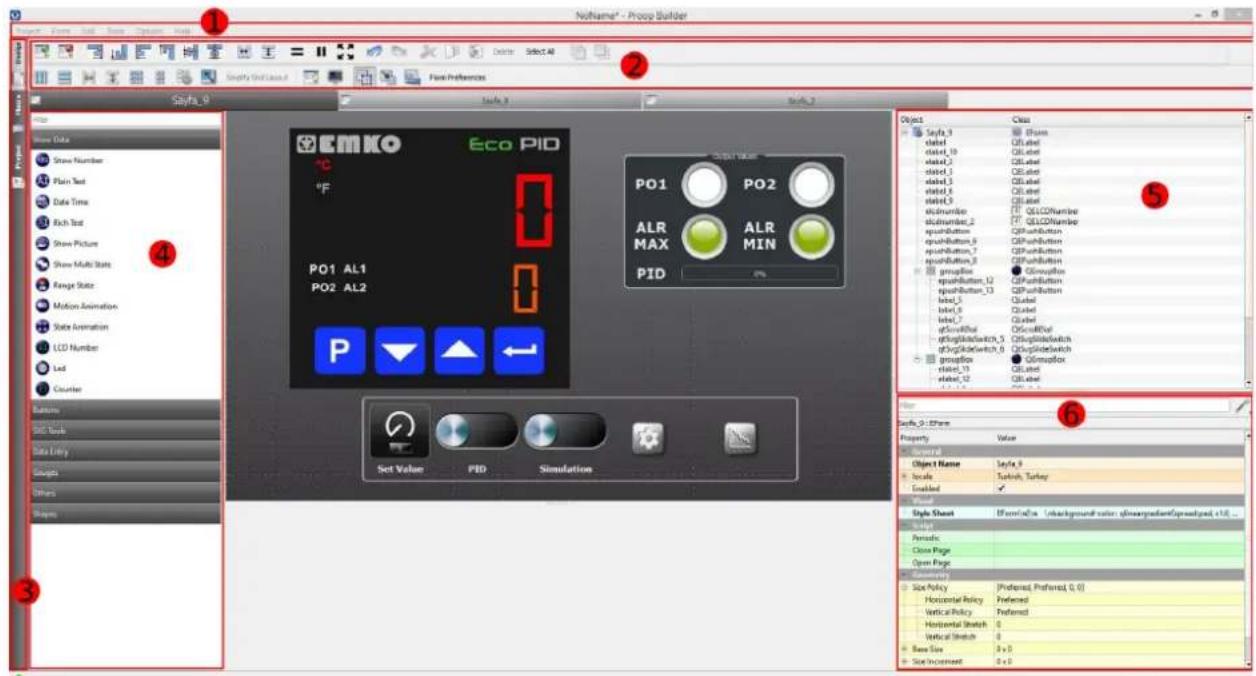Click the Select All toolbar button
The image size is (1256, 676).
540,52
